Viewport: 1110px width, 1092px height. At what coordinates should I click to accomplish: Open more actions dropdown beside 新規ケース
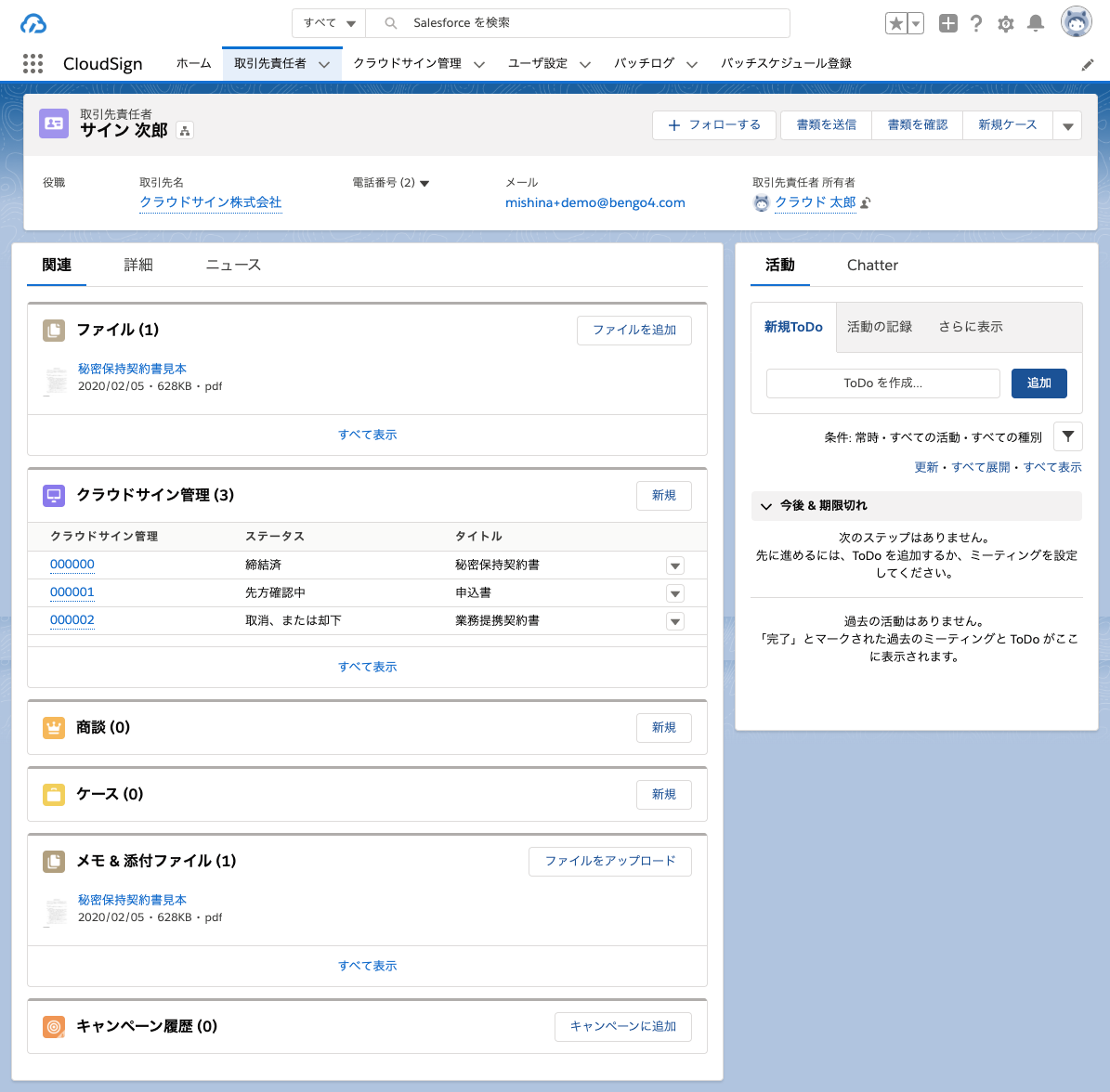[x=1068, y=125]
